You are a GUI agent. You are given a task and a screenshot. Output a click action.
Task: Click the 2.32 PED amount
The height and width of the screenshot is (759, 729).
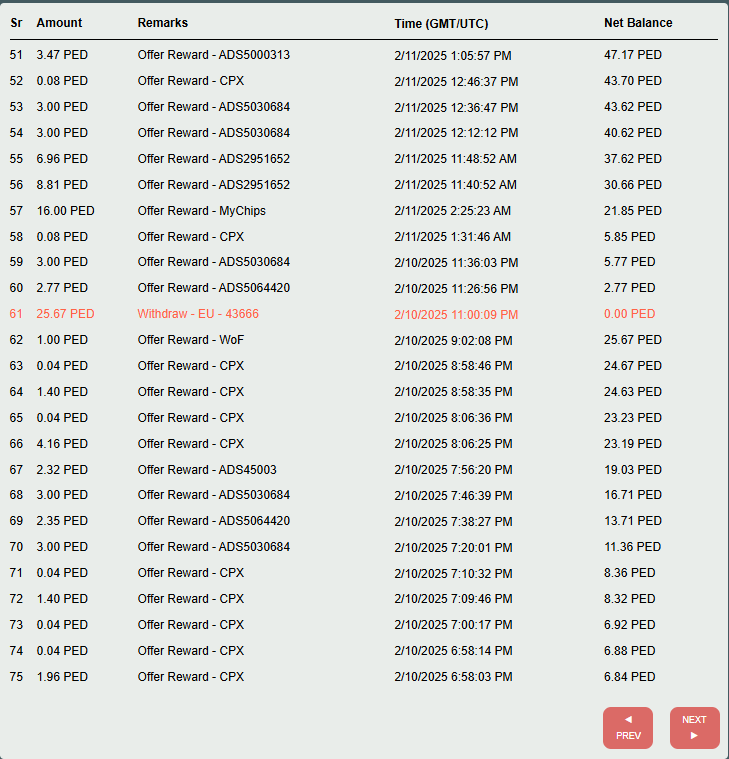pos(62,470)
